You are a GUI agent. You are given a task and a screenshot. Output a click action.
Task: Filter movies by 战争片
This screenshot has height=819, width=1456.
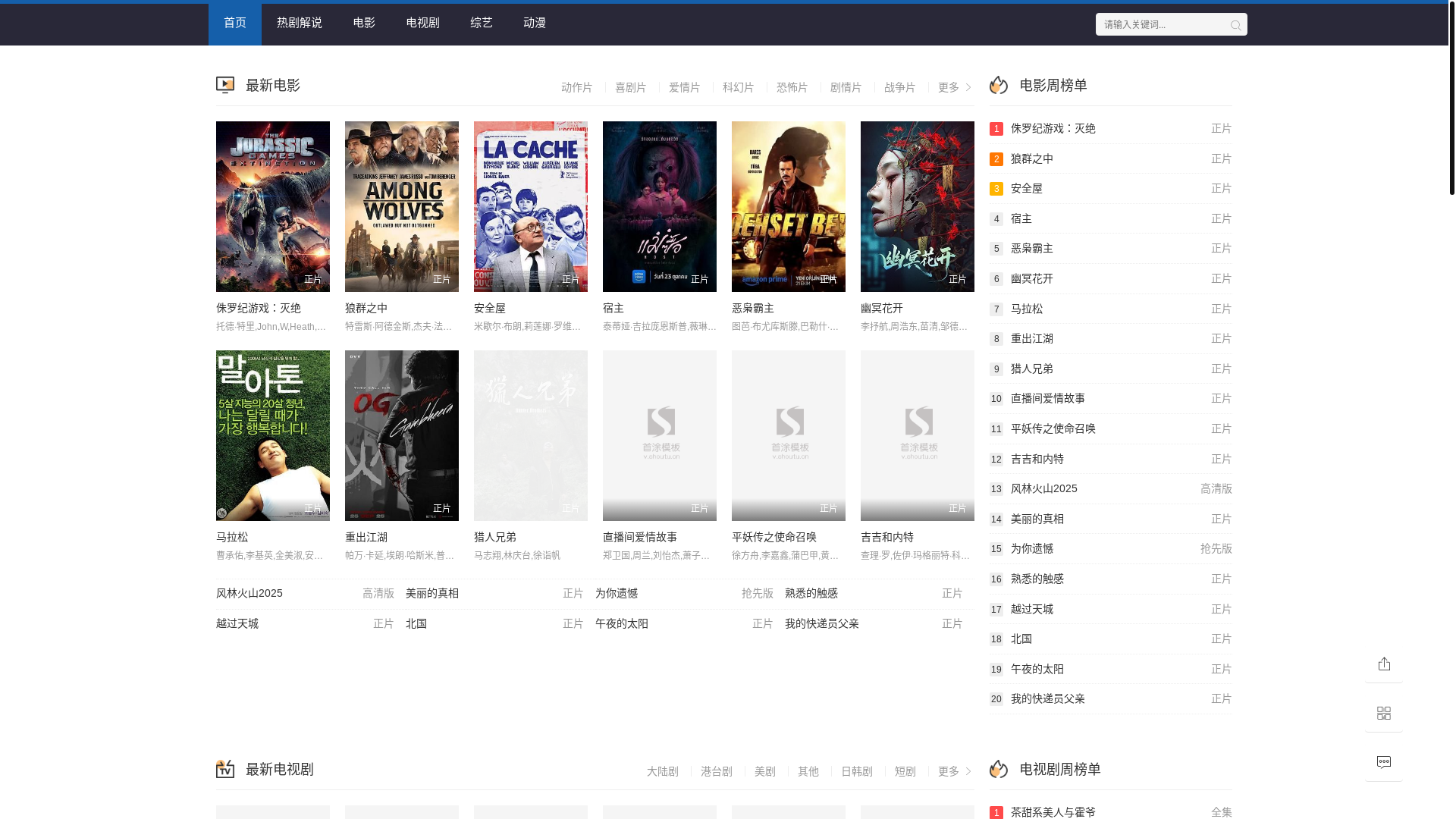tap(899, 87)
